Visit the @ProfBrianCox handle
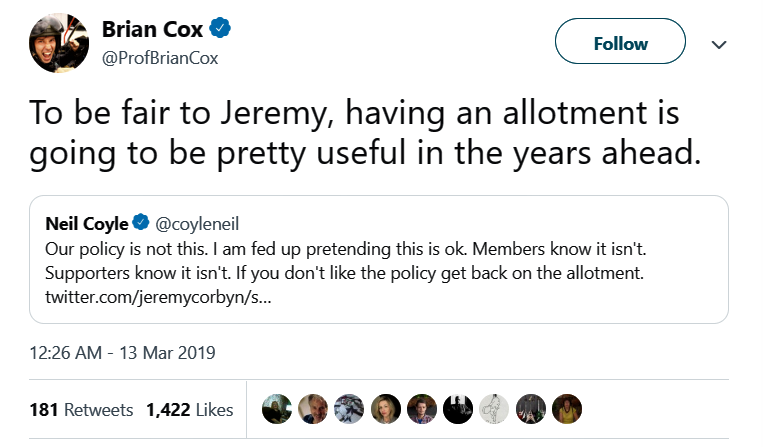Screen dimensions: 763x447 click(x=160, y=57)
